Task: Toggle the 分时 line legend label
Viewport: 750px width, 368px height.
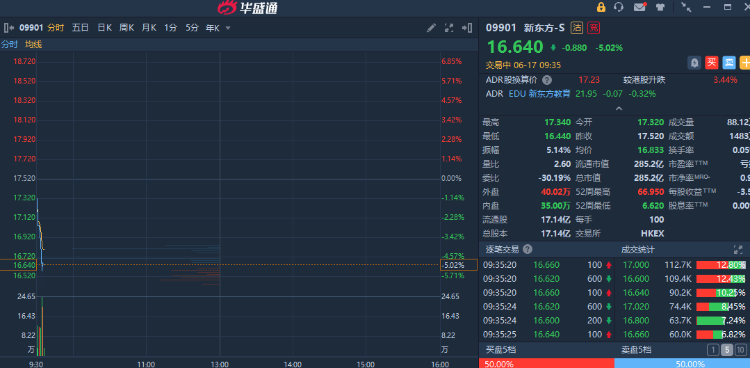Action: pyautogui.click(x=9, y=45)
